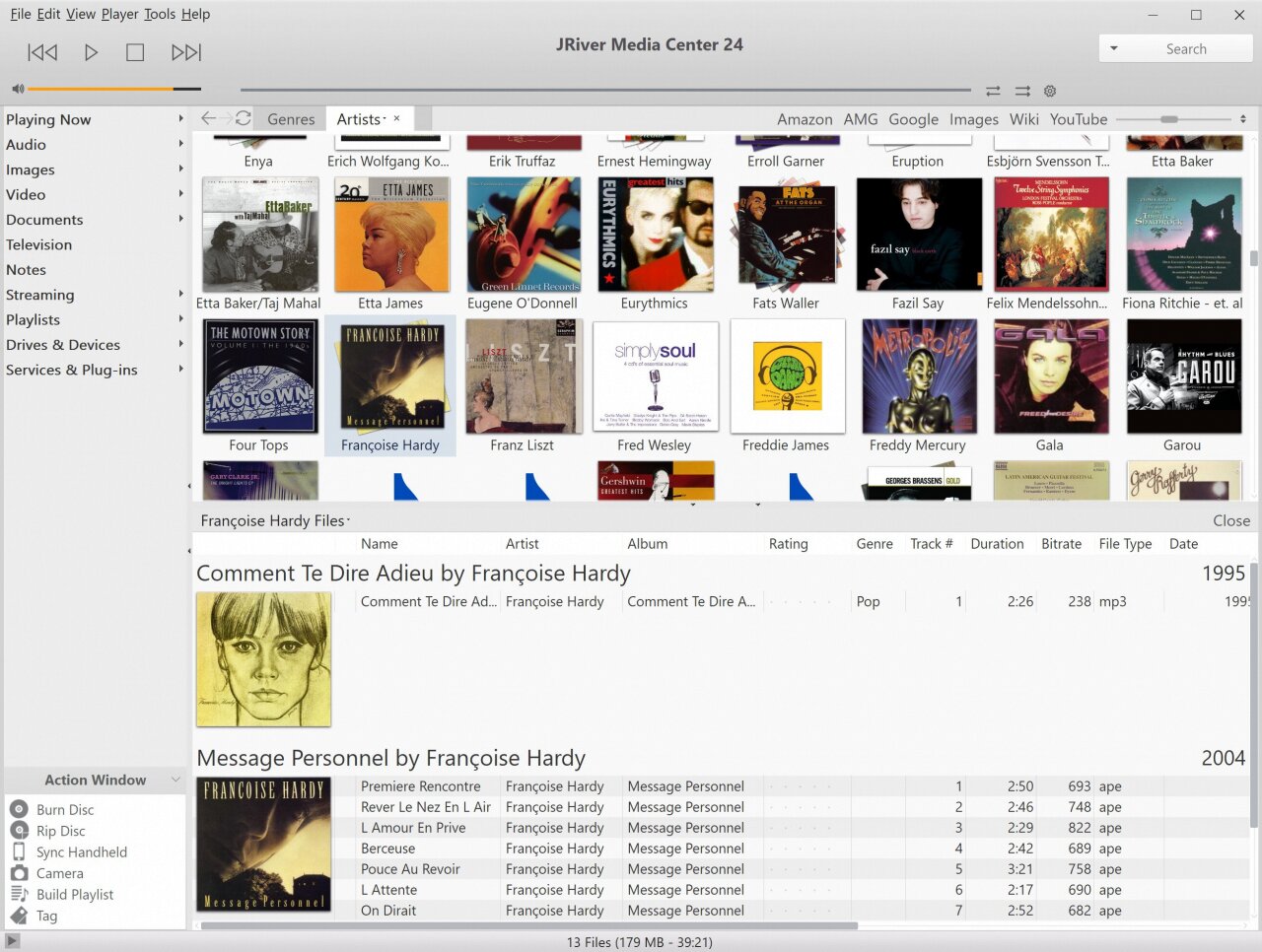This screenshot has width=1262, height=952.
Task: Mute audio using the speaker icon
Action: coord(18,89)
